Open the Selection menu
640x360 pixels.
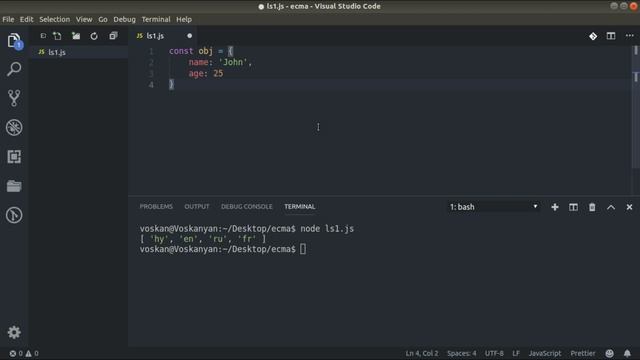[54, 19]
